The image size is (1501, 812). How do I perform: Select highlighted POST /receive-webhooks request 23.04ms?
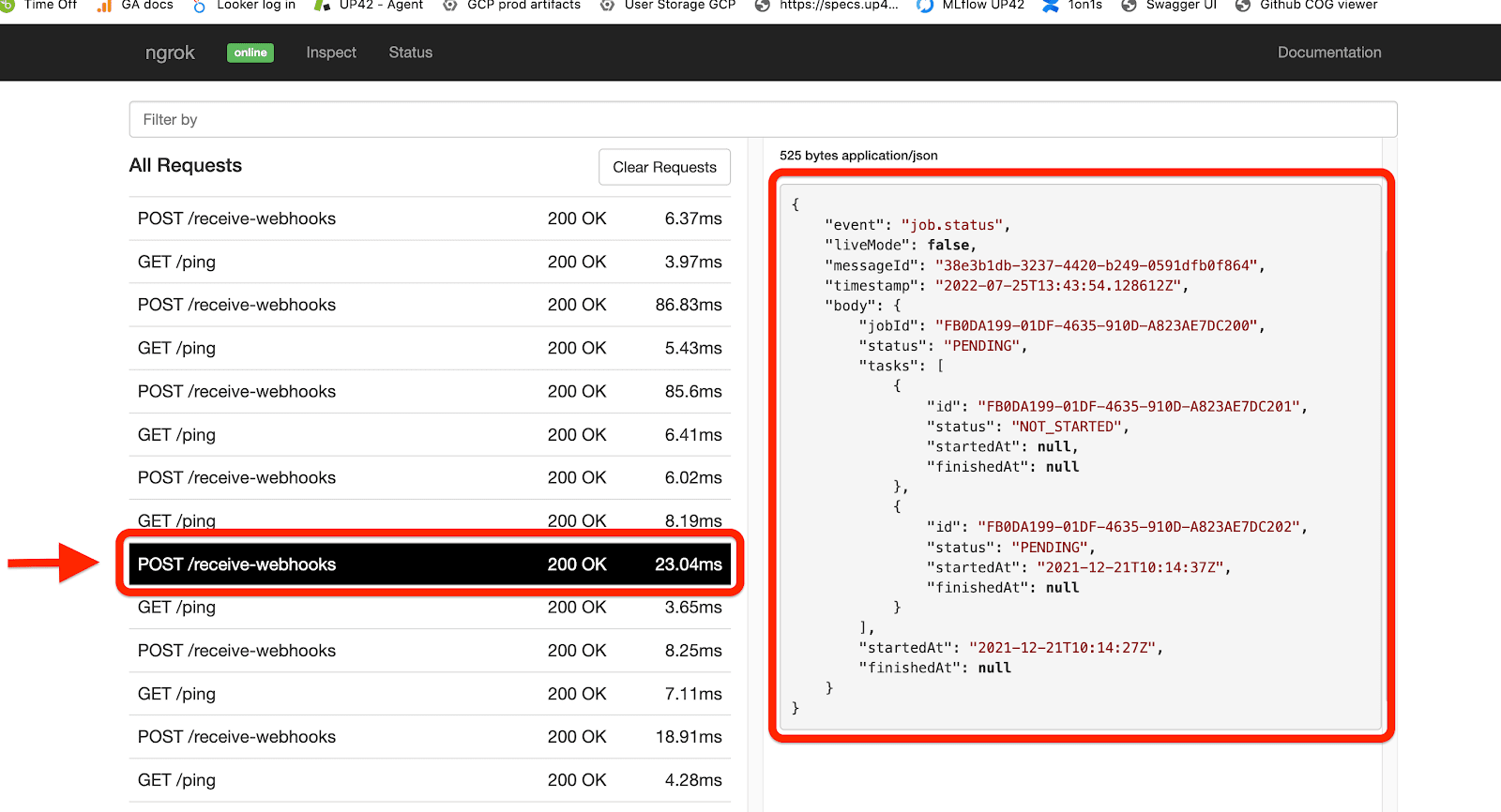pyautogui.click(x=430, y=564)
